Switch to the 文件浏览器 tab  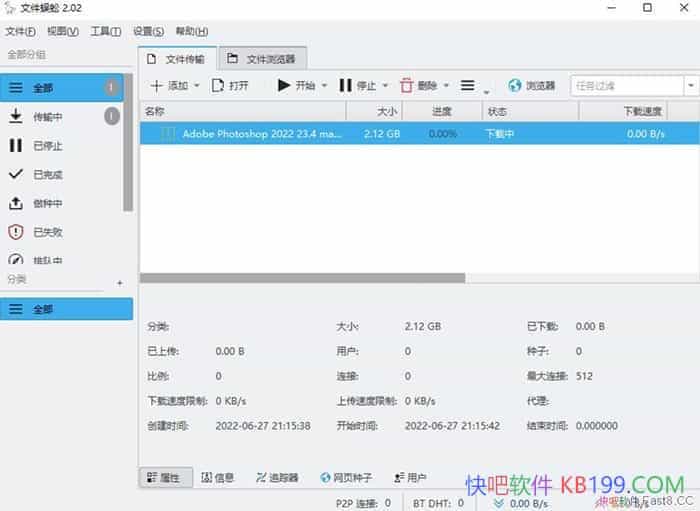pos(262,58)
